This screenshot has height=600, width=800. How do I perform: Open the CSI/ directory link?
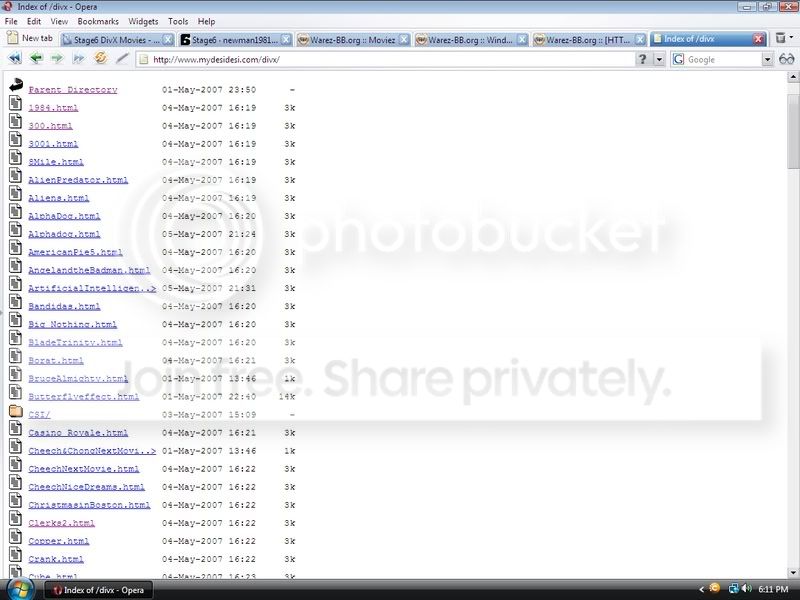[39, 415]
